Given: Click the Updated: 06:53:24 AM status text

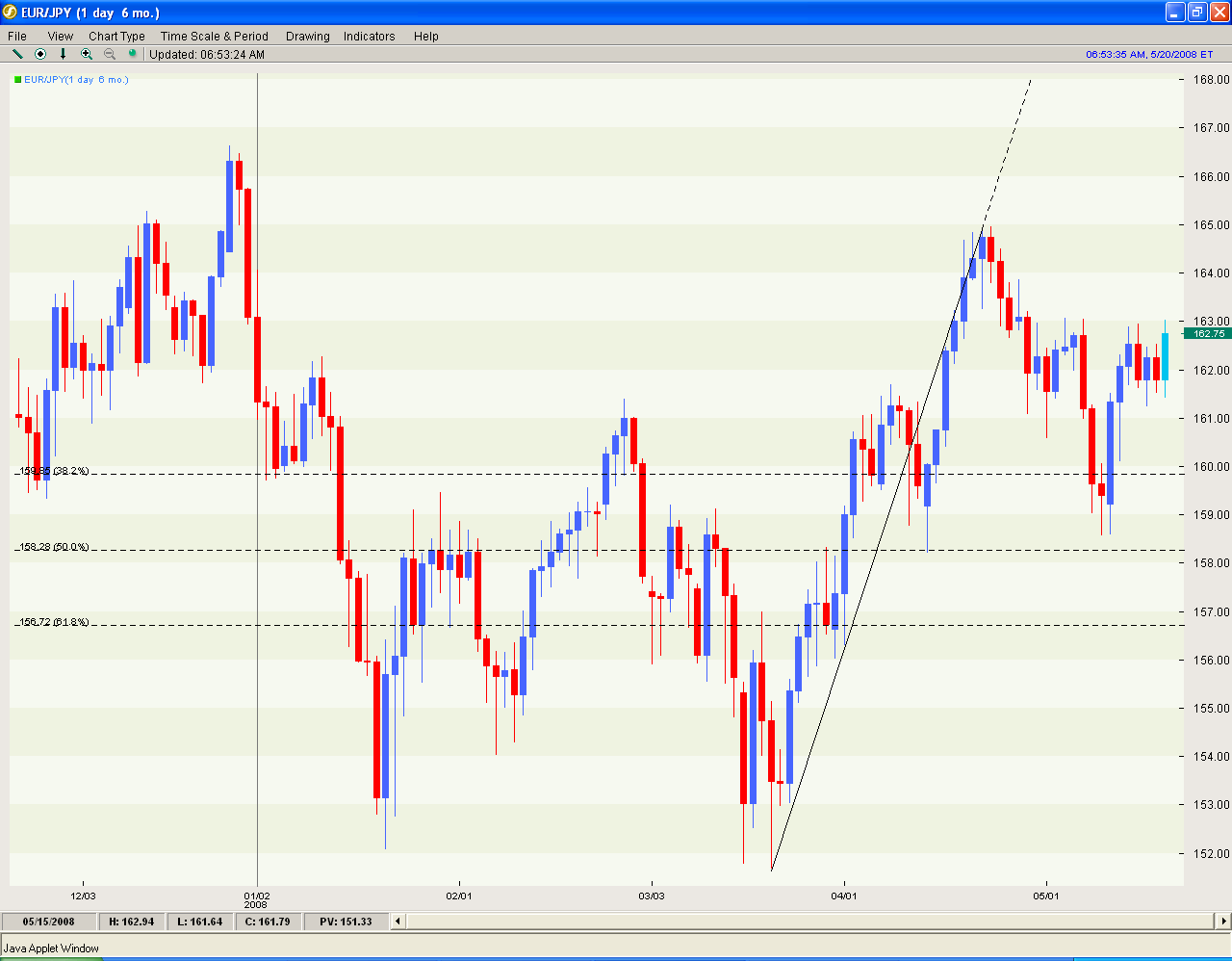Looking at the screenshot, I should 207,55.
